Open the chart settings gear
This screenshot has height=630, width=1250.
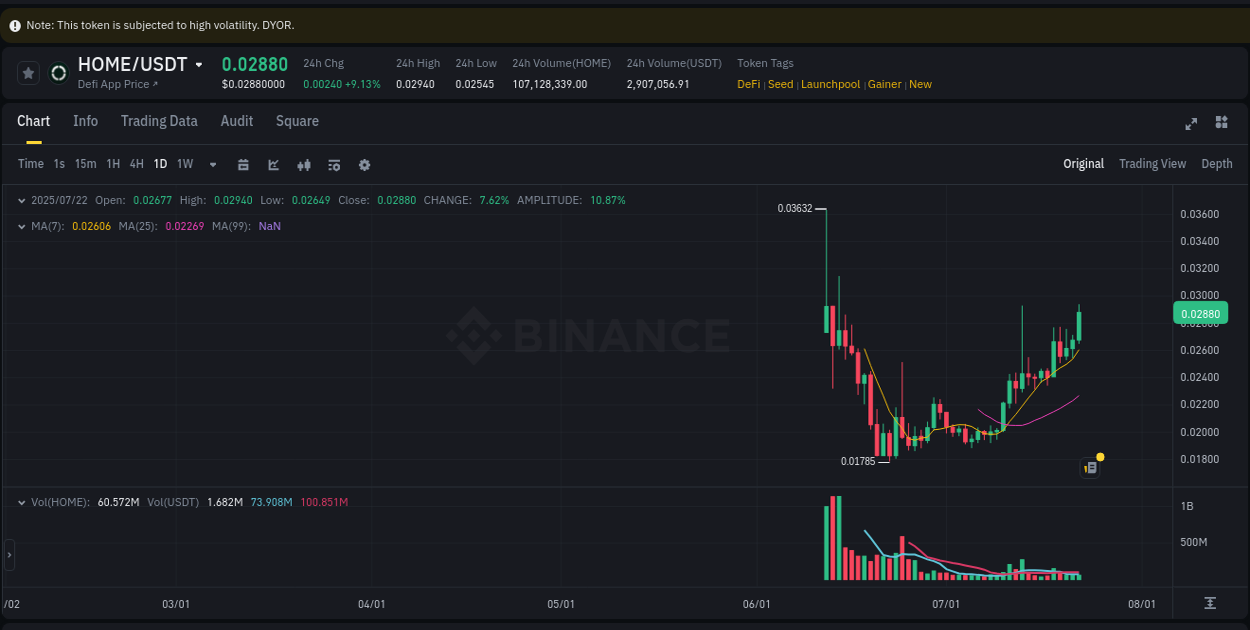click(x=364, y=164)
